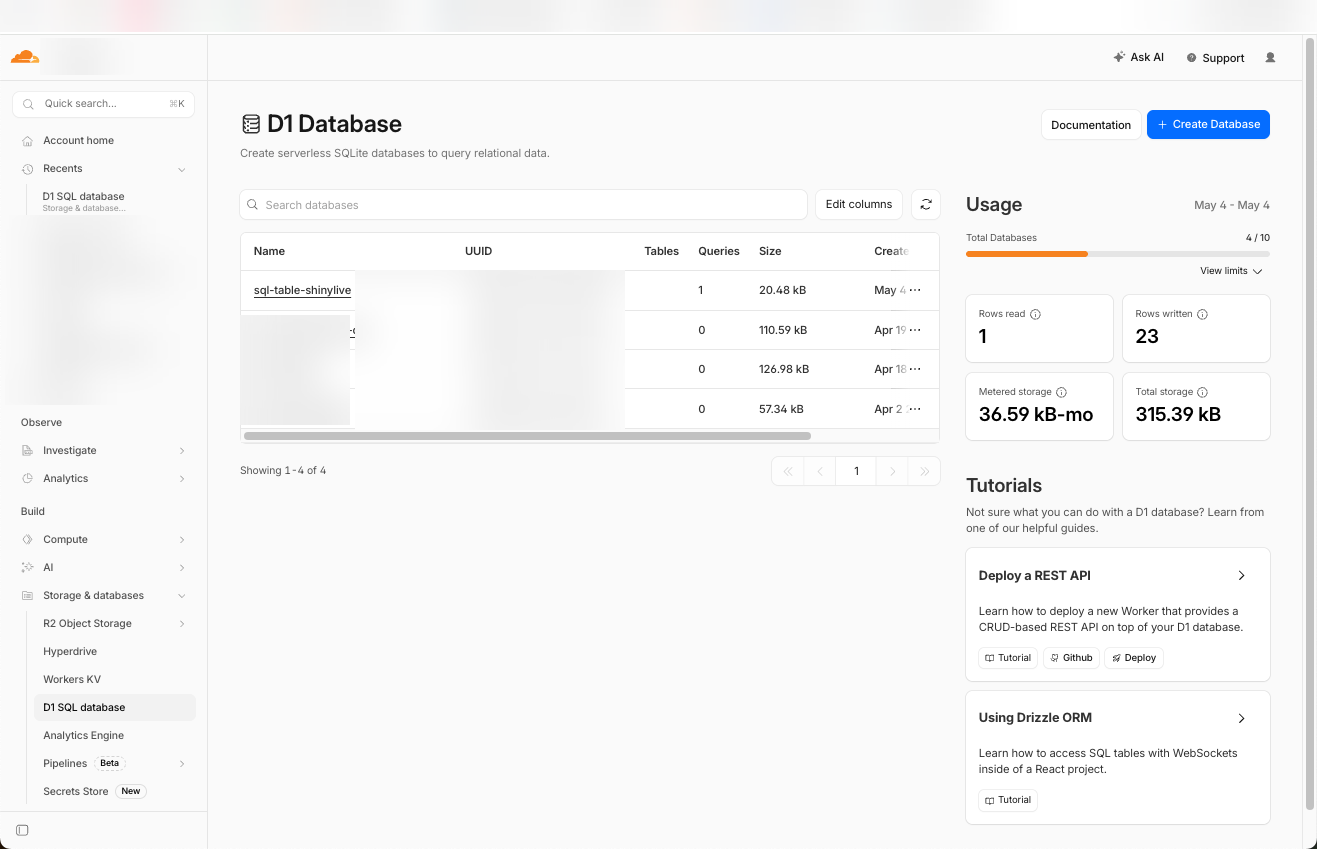Open Github link for REST API
The image size is (1317, 849).
click(x=1071, y=658)
